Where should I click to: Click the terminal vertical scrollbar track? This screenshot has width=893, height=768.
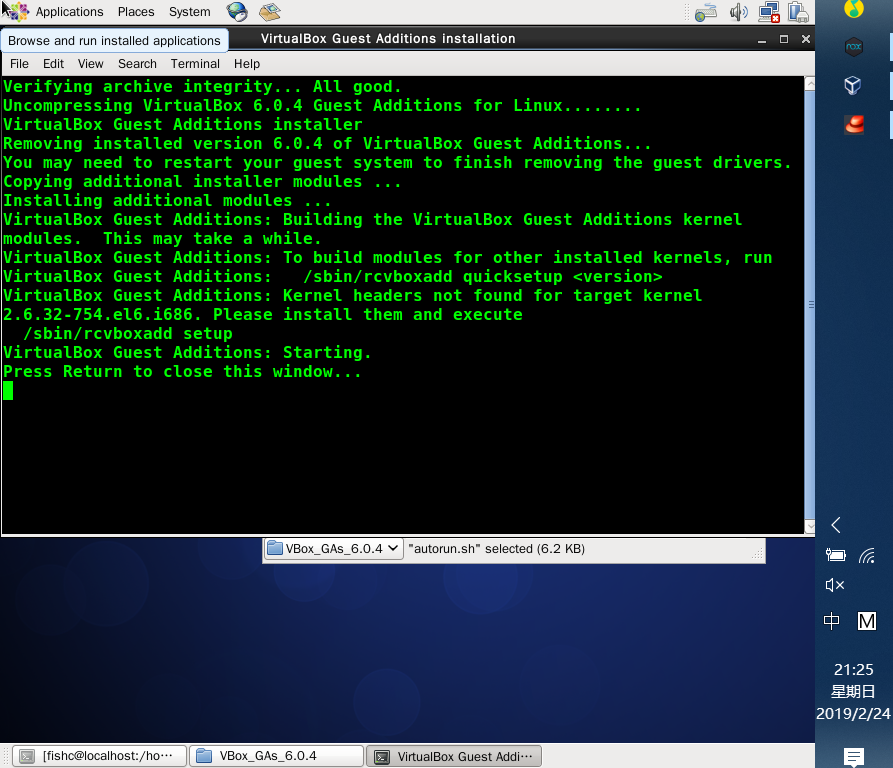click(x=810, y=305)
